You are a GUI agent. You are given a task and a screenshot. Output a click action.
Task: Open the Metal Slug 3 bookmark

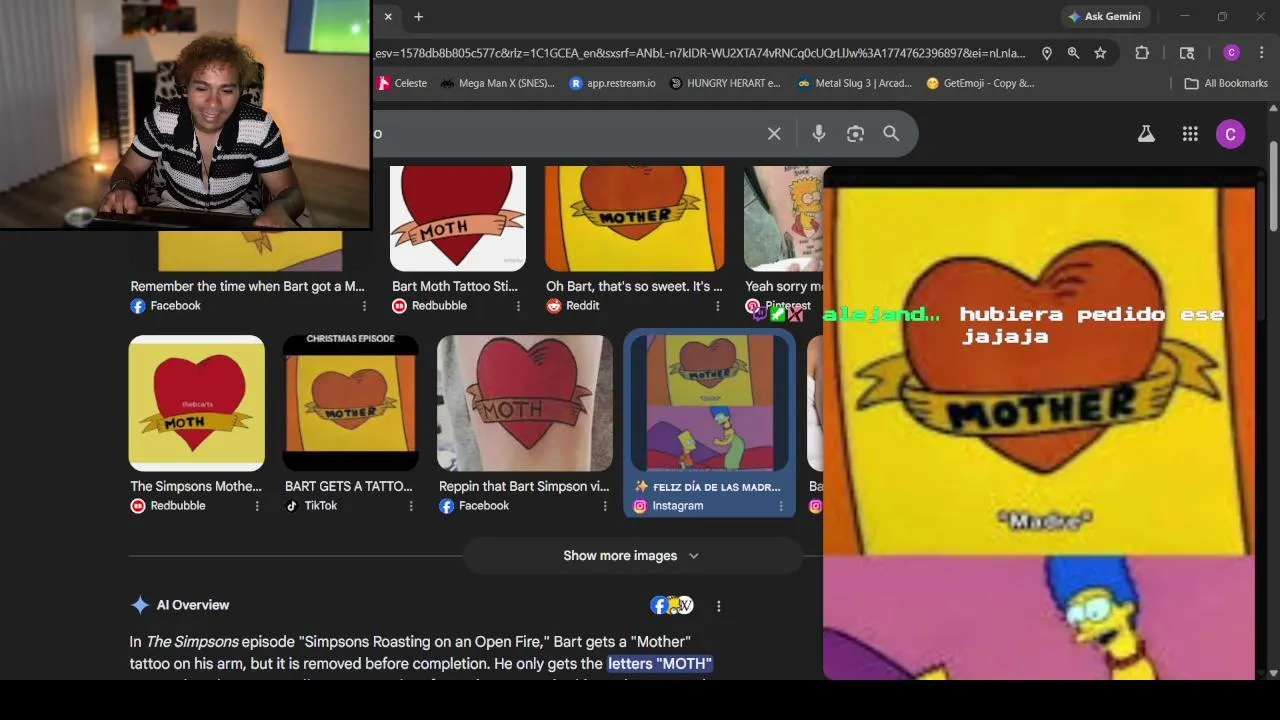coord(856,83)
